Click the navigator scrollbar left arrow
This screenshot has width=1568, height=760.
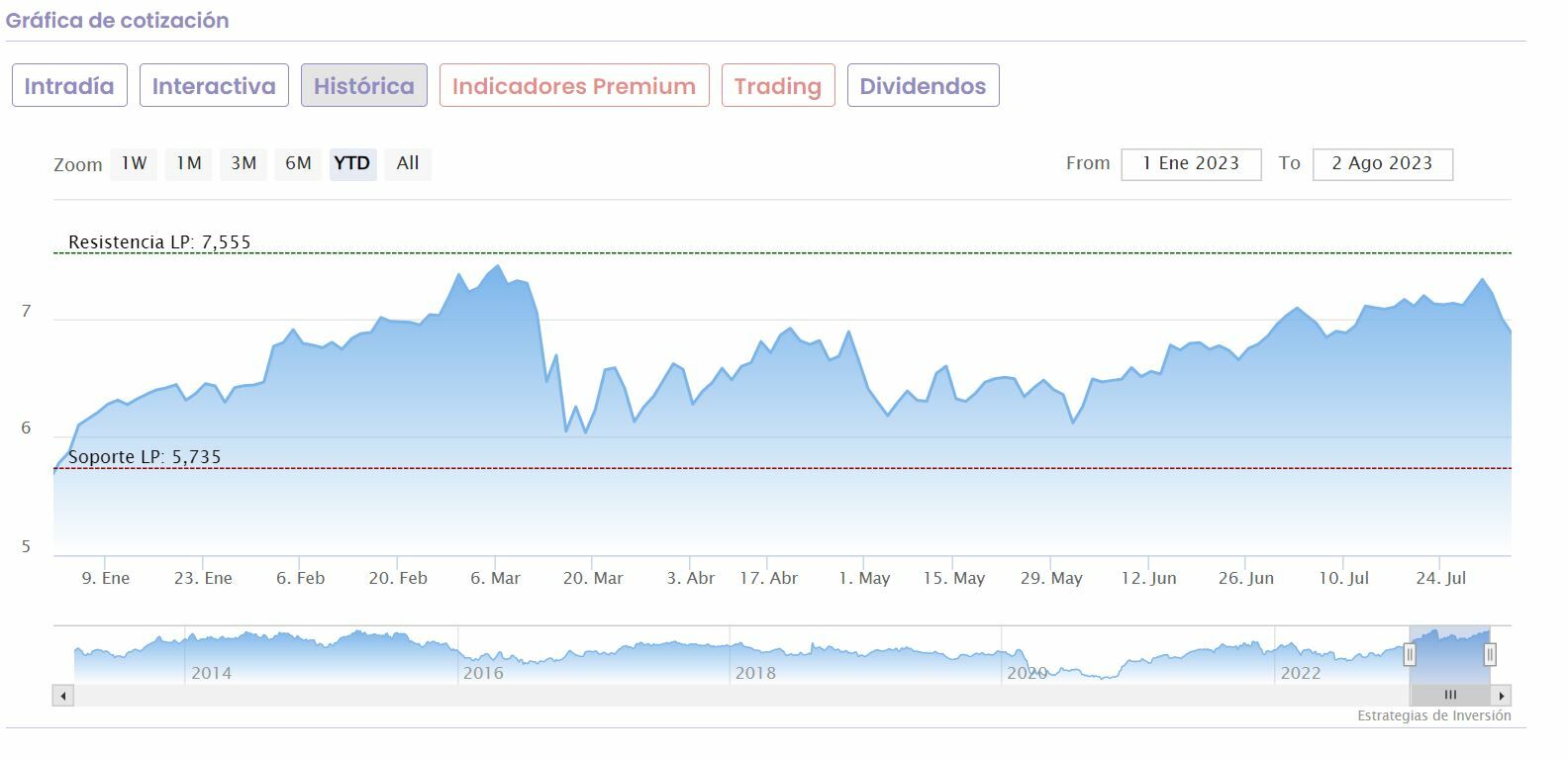click(63, 696)
